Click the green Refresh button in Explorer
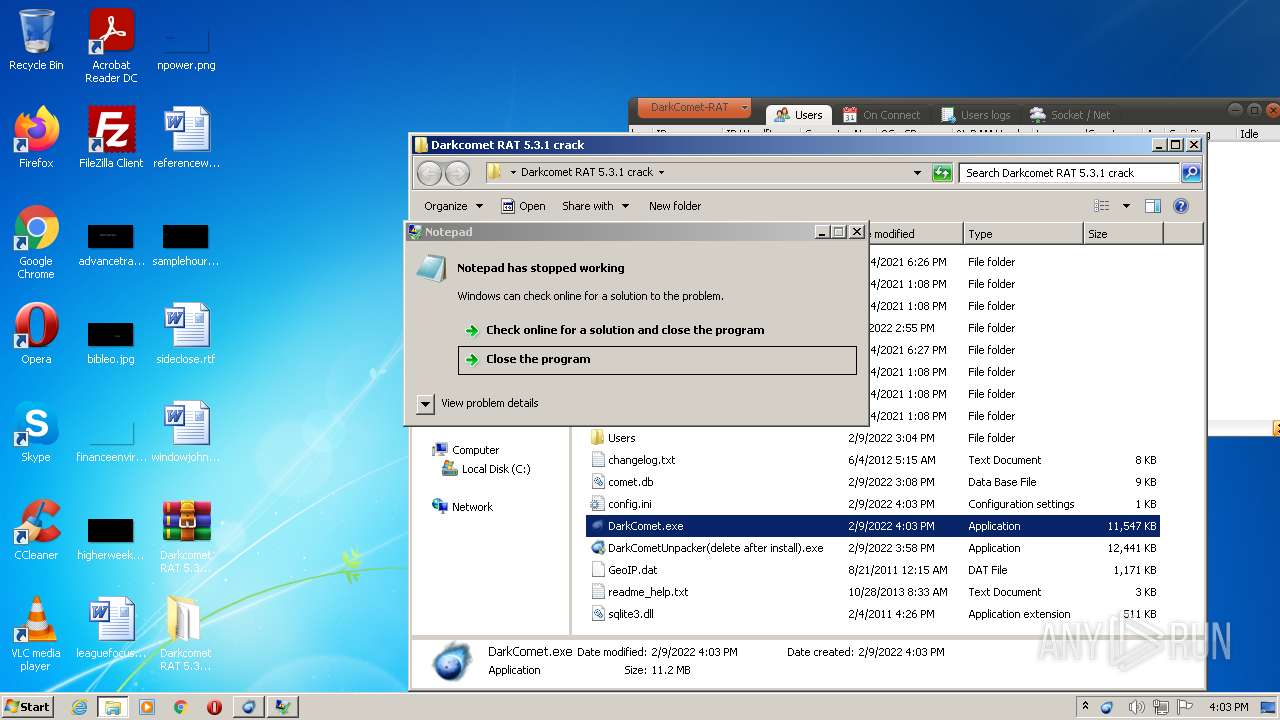 pyautogui.click(x=941, y=173)
